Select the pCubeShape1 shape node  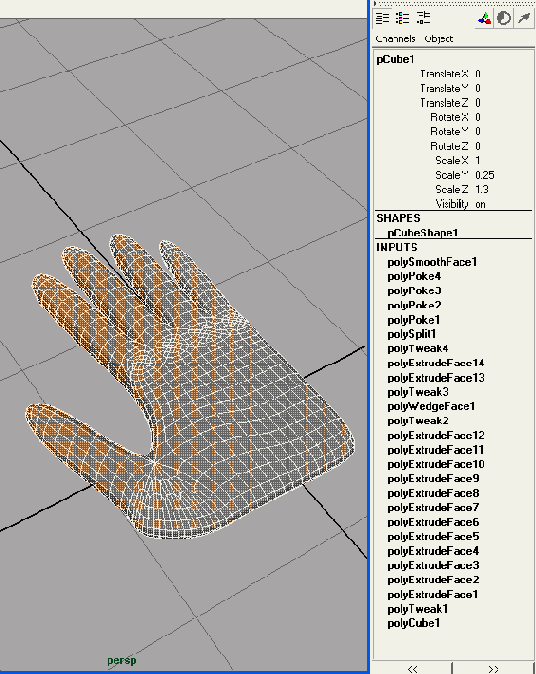(423, 233)
